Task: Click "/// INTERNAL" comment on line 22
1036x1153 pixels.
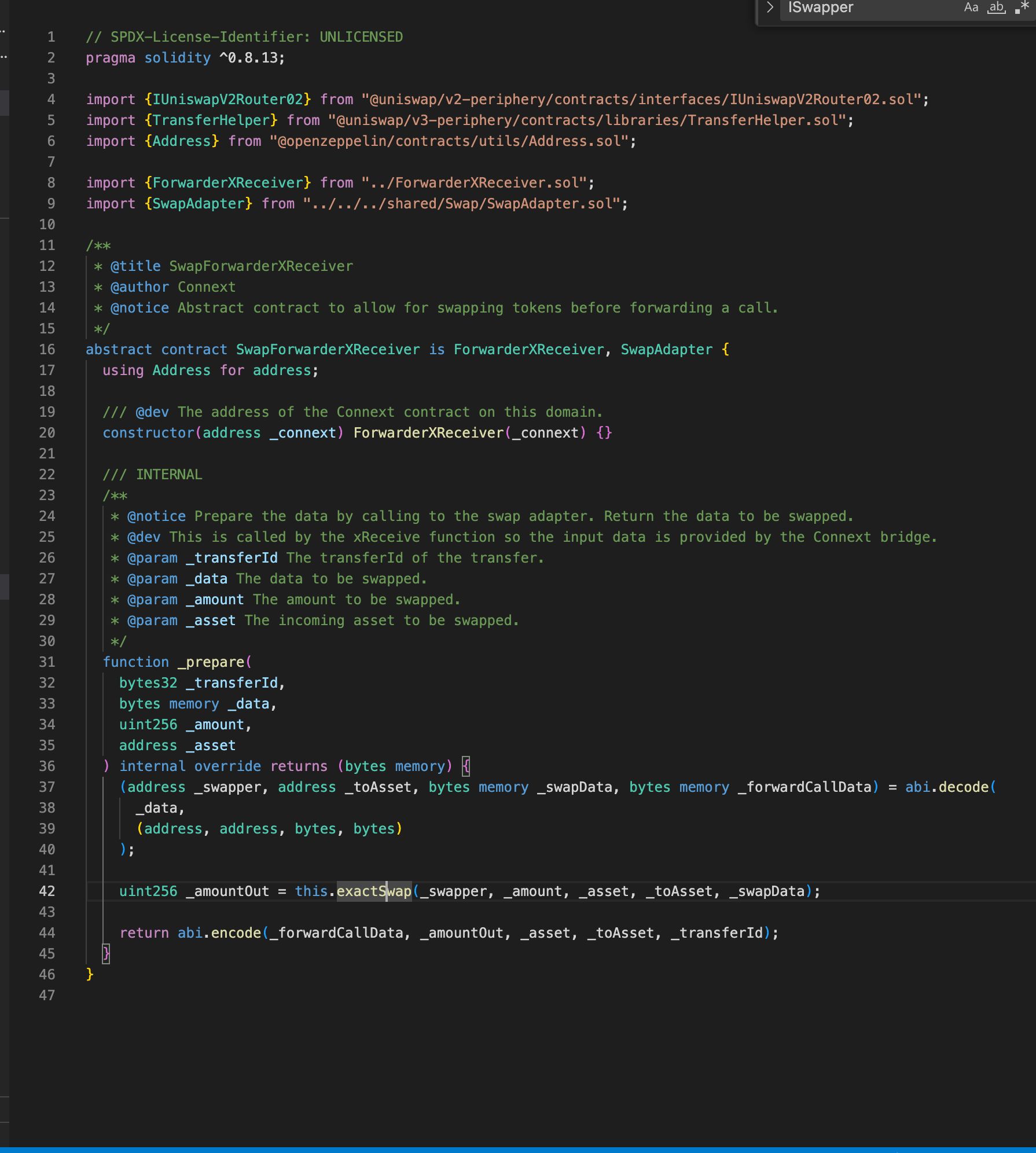Action: [x=152, y=475]
